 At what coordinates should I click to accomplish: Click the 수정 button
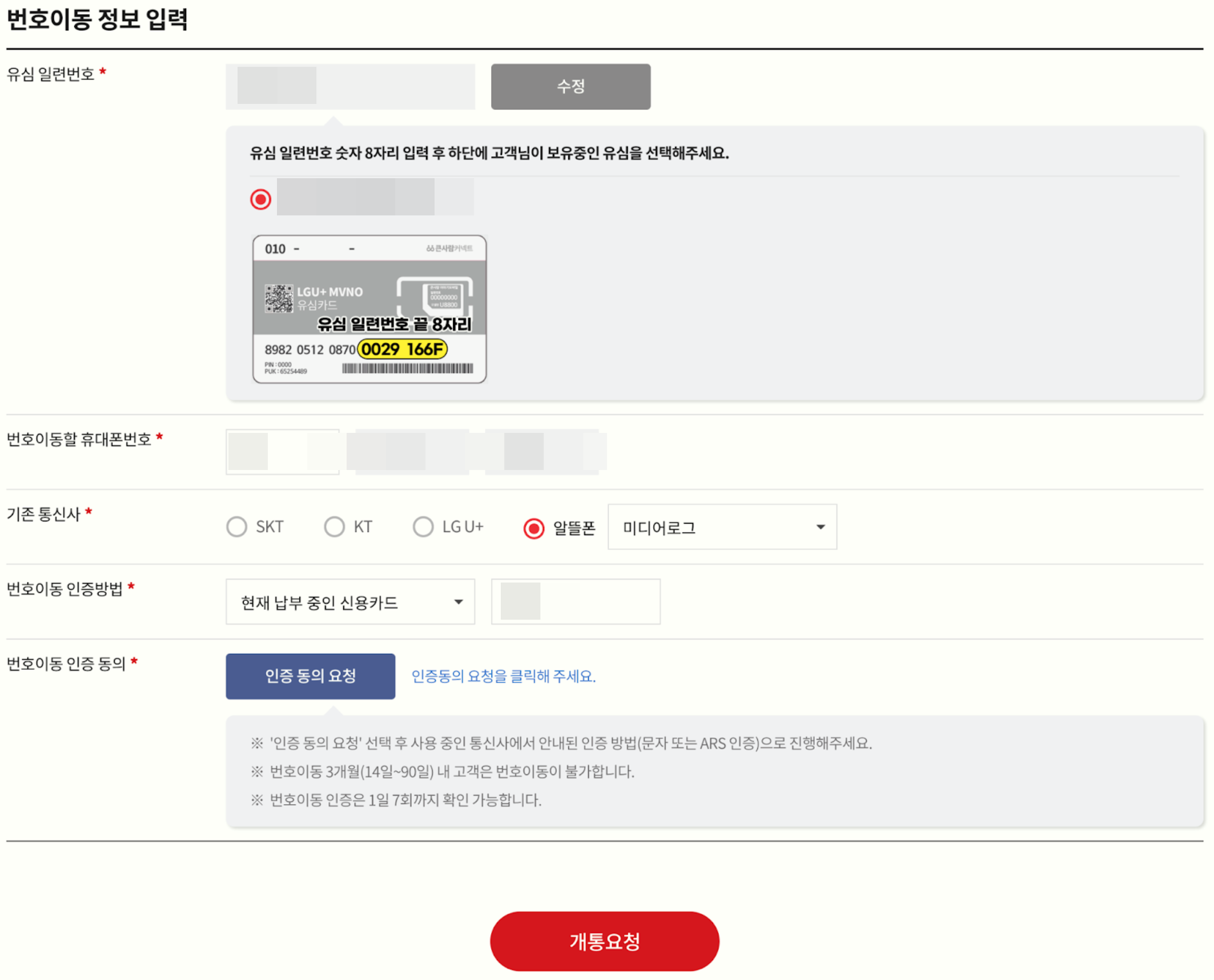570,86
